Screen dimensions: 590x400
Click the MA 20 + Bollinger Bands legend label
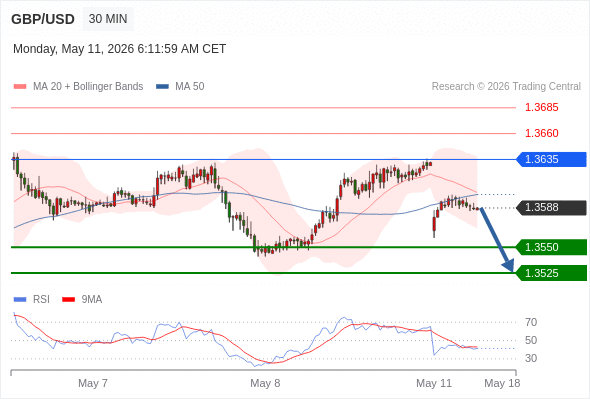88,87
